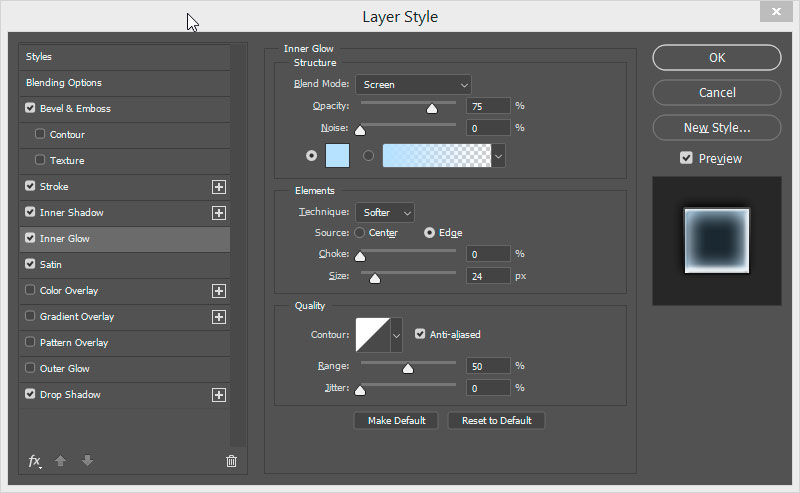Screen dimensions: 800x493
Task: Open the light blue glow color swatch
Action: tap(337, 156)
